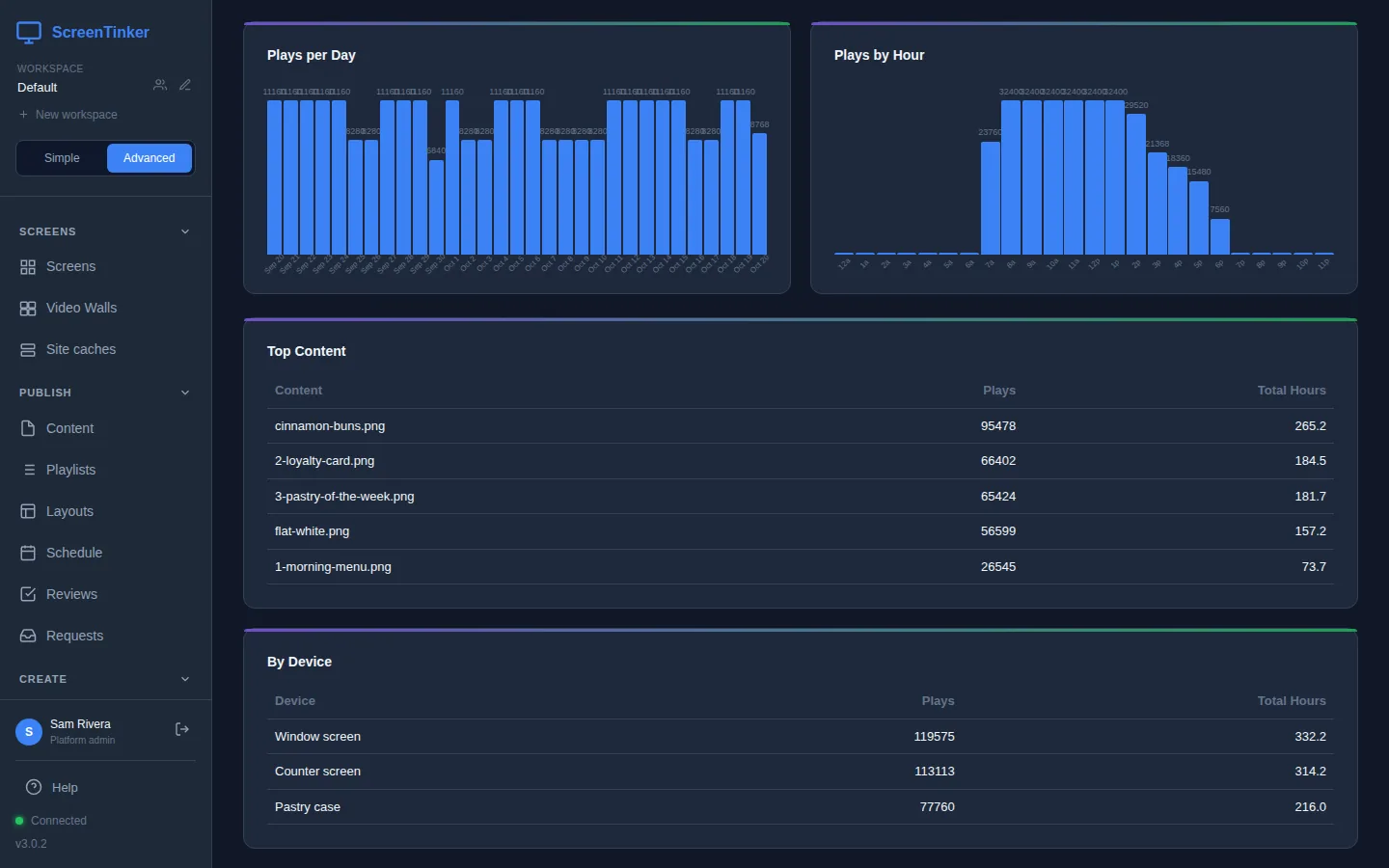This screenshot has height=868, width=1389.
Task: Open the Schedule page
Action: pyautogui.click(x=105, y=553)
